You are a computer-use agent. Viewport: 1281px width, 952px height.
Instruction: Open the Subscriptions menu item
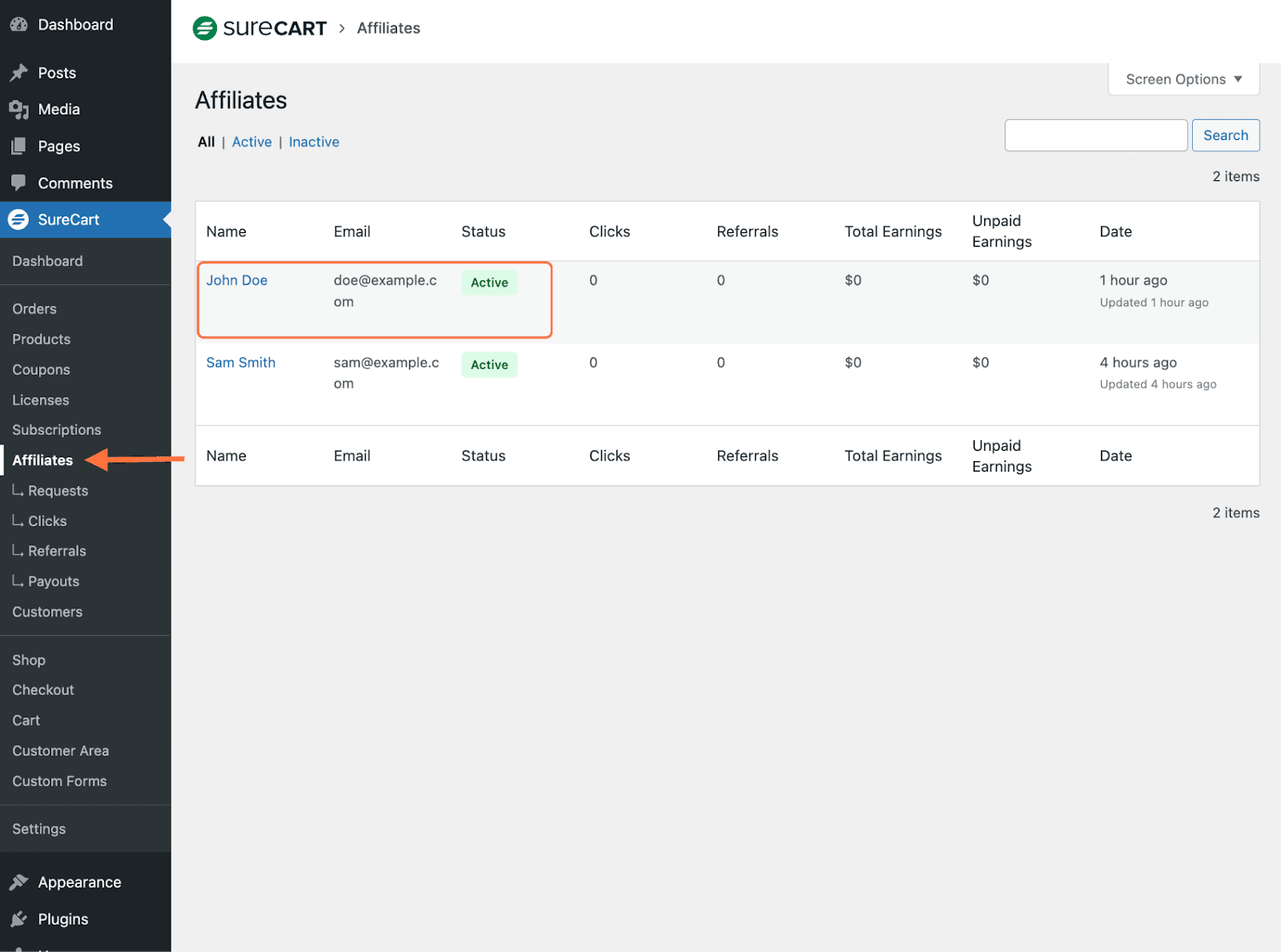(56, 429)
